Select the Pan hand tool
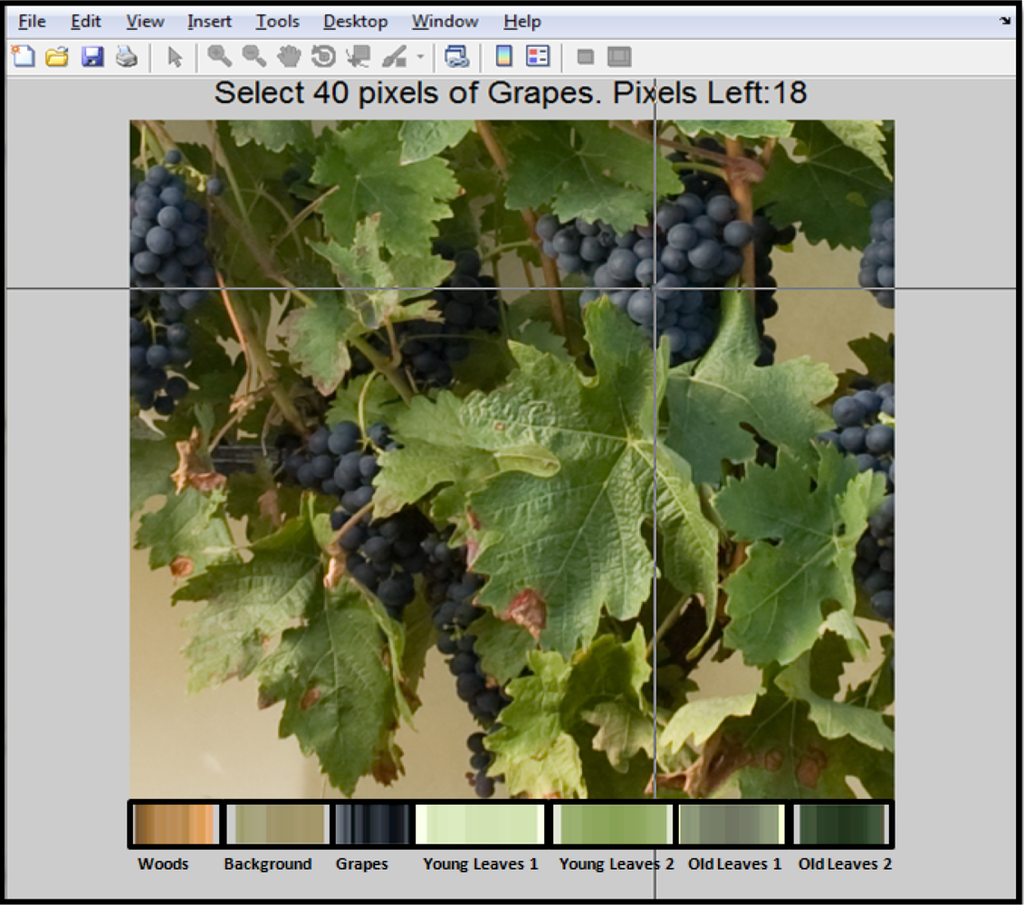The height and width of the screenshot is (905, 1024). coord(289,57)
